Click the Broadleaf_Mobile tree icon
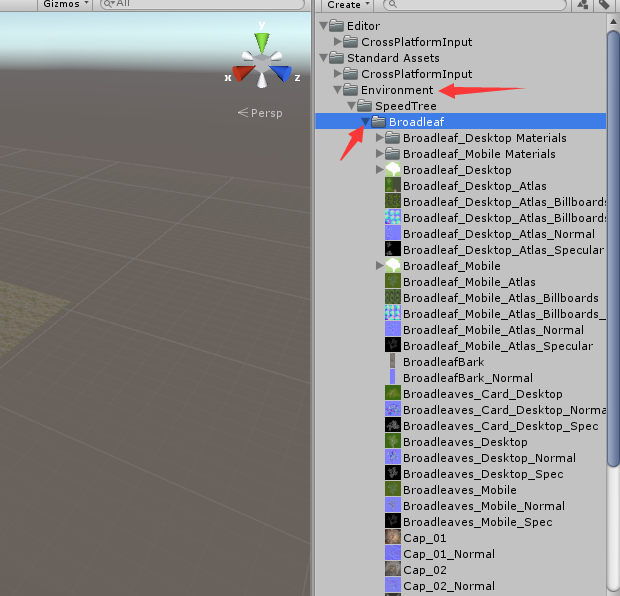Viewport: 620px width, 596px height. (x=393, y=265)
